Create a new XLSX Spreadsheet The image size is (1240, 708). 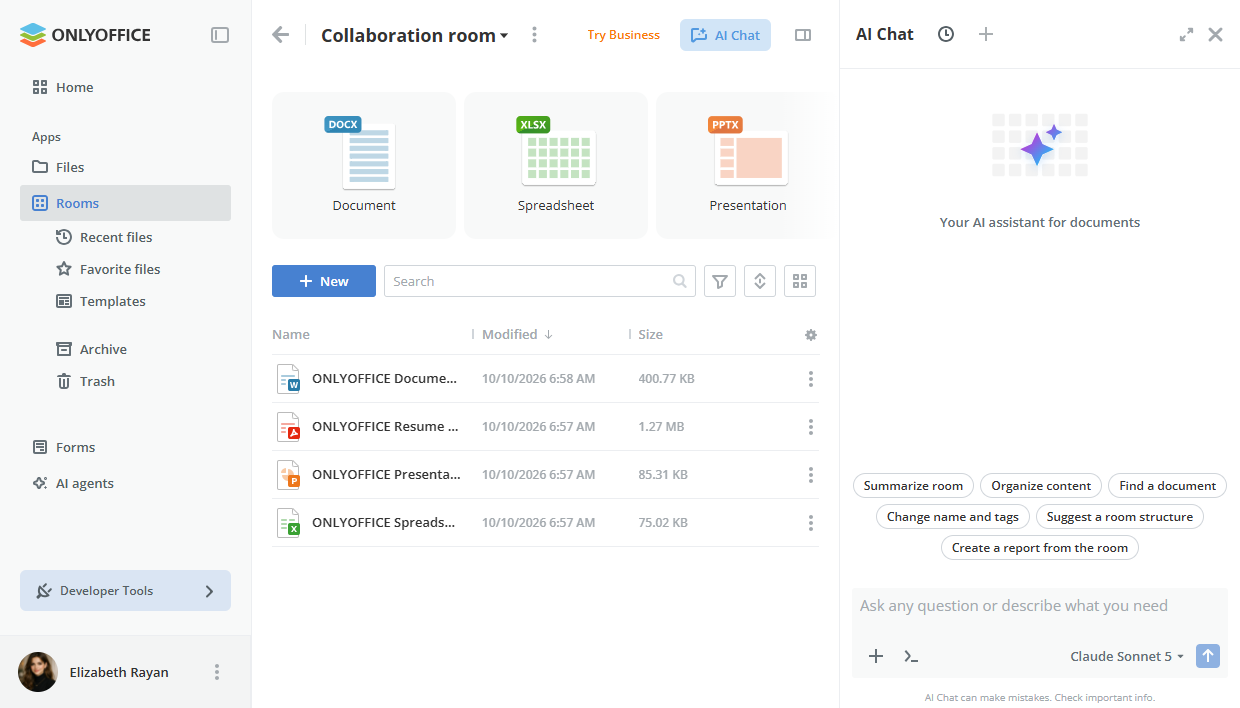[x=556, y=165]
